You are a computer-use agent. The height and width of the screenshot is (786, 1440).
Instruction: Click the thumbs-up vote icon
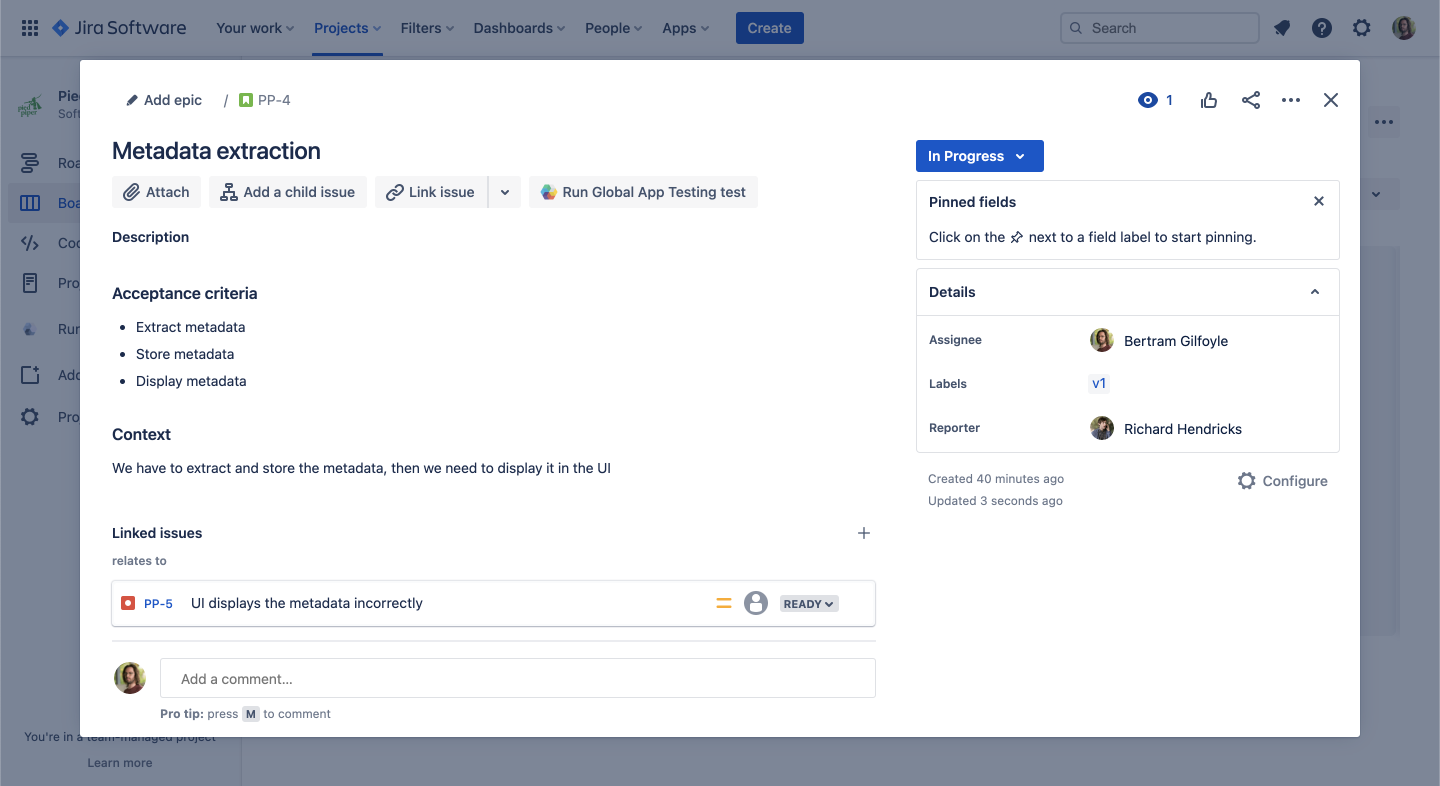click(1209, 100)
